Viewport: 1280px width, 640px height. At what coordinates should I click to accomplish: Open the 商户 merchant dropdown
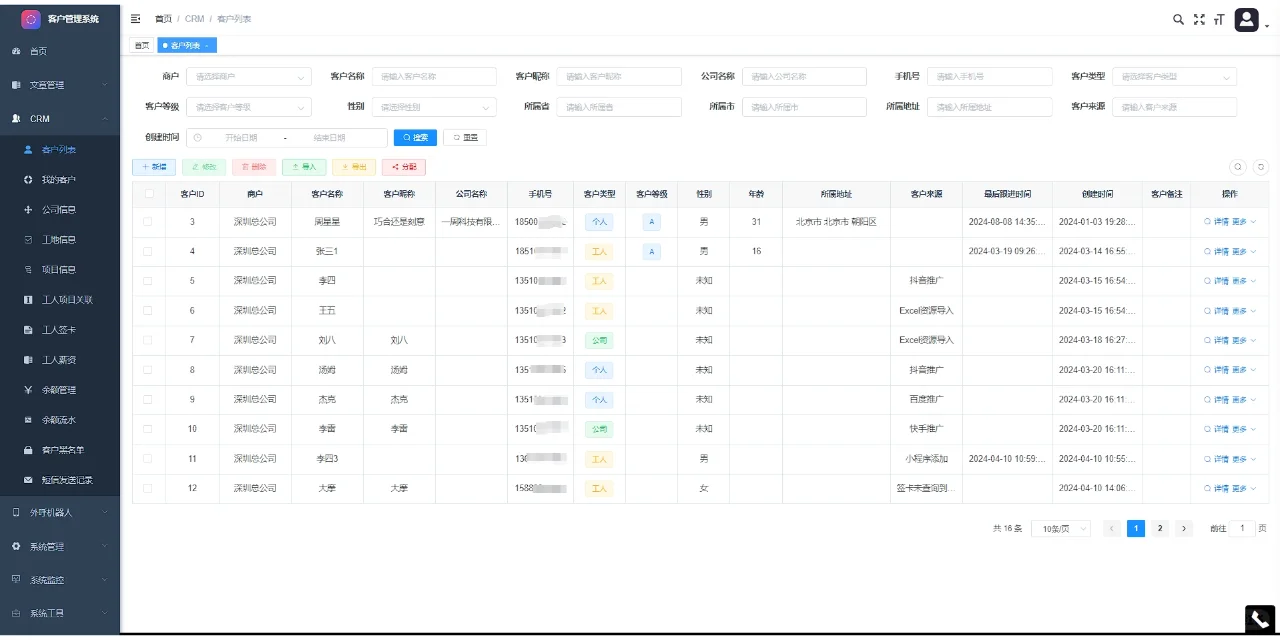248,75
